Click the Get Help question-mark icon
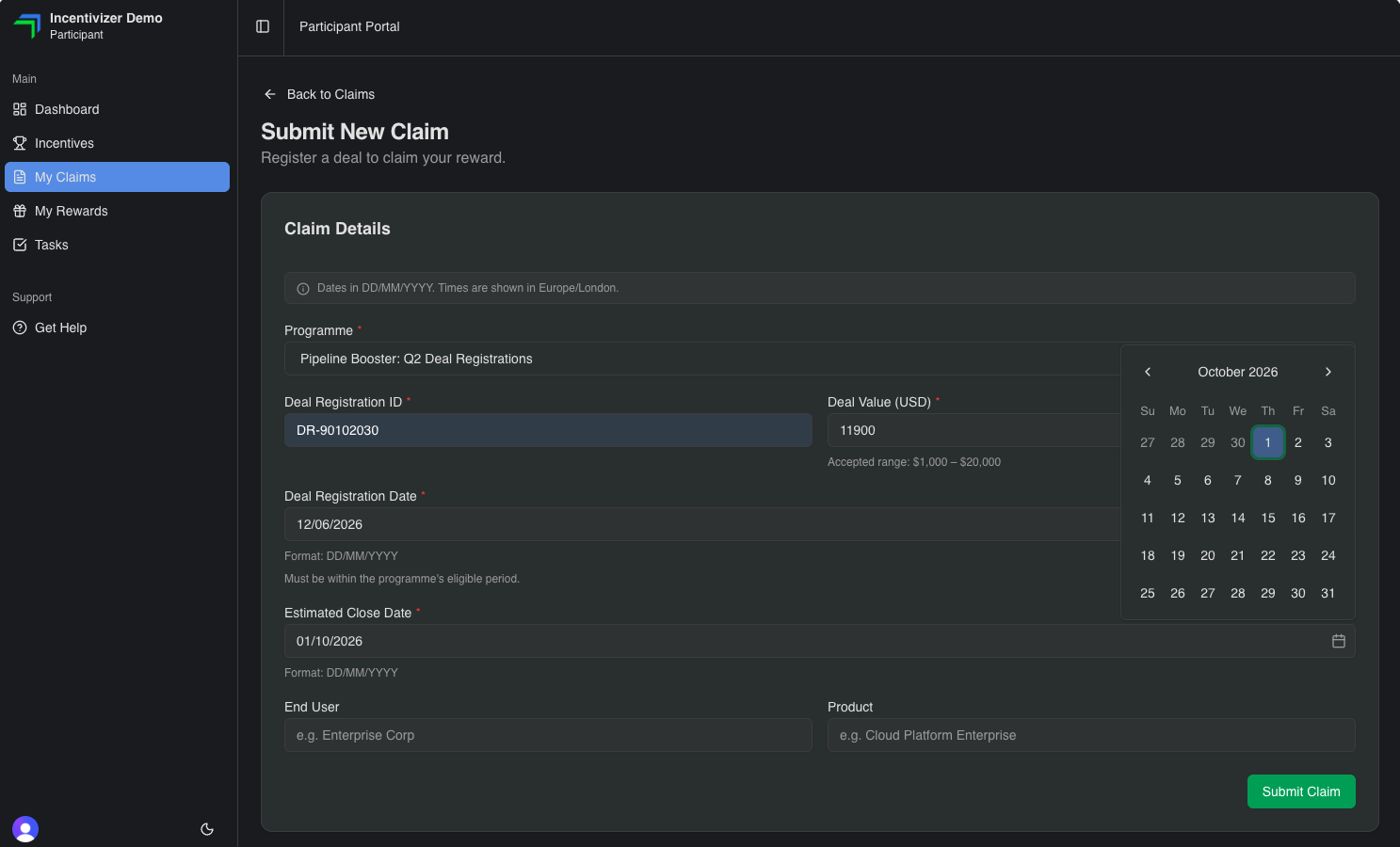The image size is (1400, 847). [x=20, y=328]
